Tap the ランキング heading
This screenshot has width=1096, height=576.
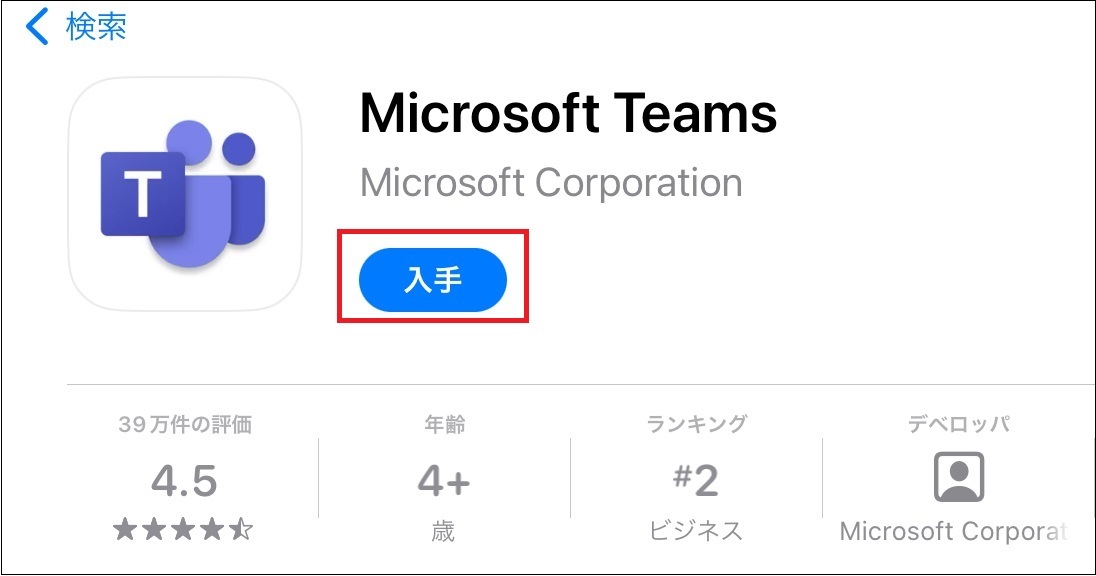point(696,424)
